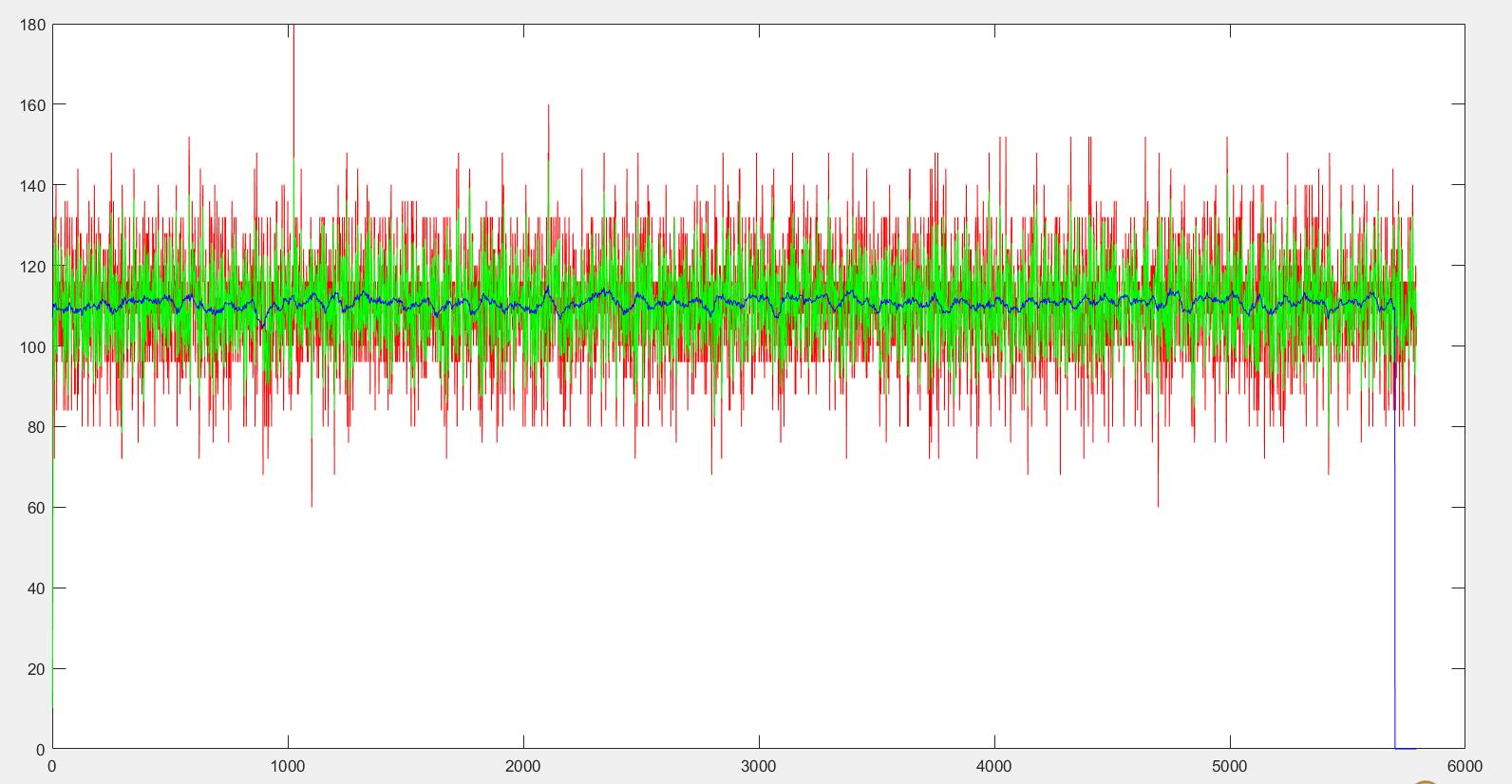This screenshot has height=784, width=1512.
Task: Select the y-axis tick label 100
Action: coord(32,347)
